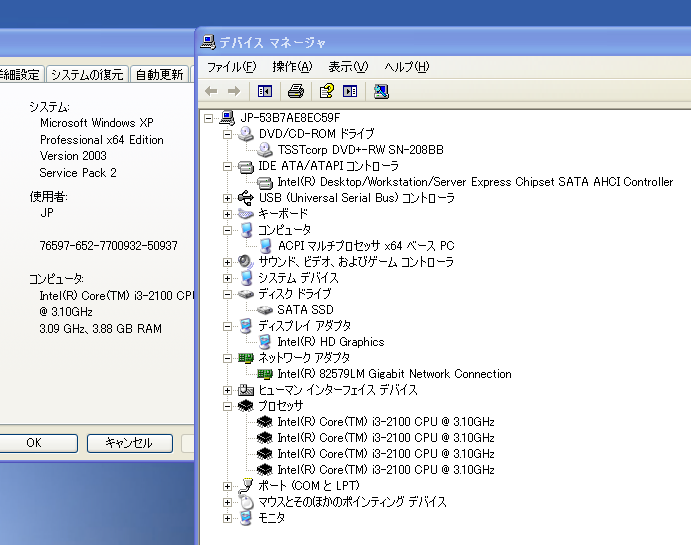The height and width of the screenshot is (545, 691).
Task: Select the キーボード category
Action: tap(283, 214)
